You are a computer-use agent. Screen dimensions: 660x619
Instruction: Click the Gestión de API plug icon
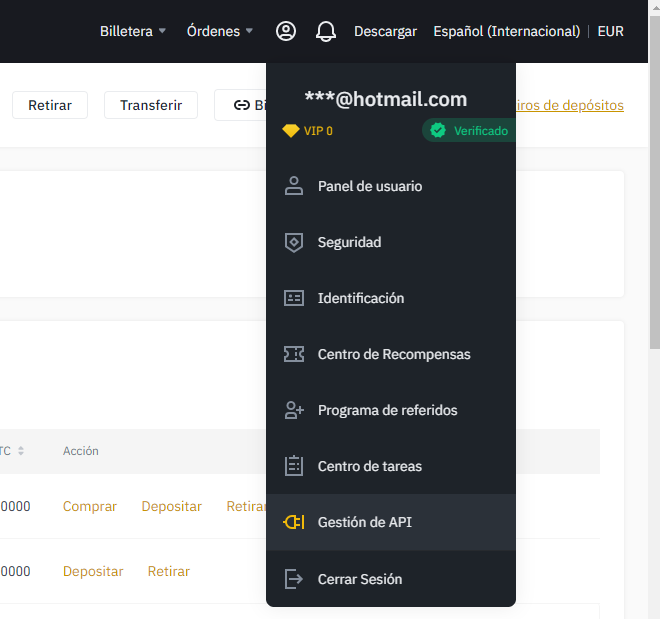[x=293, y=522]
